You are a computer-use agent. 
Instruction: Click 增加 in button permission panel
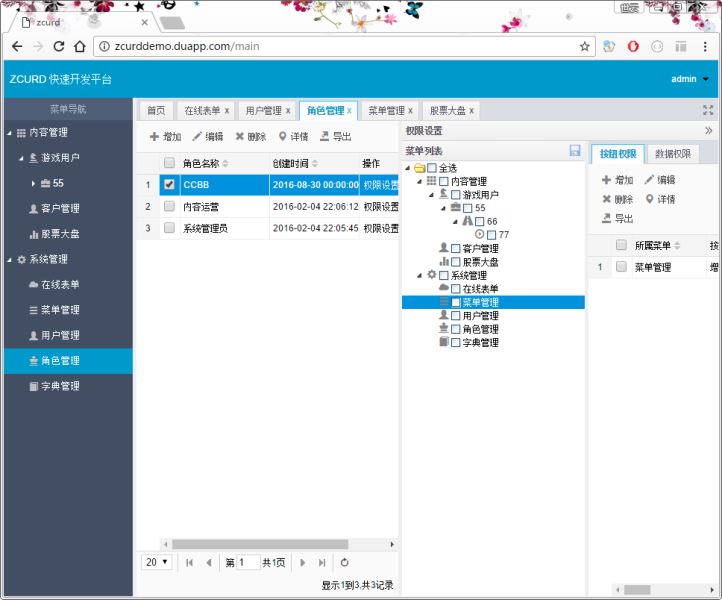tap(618, 180)
